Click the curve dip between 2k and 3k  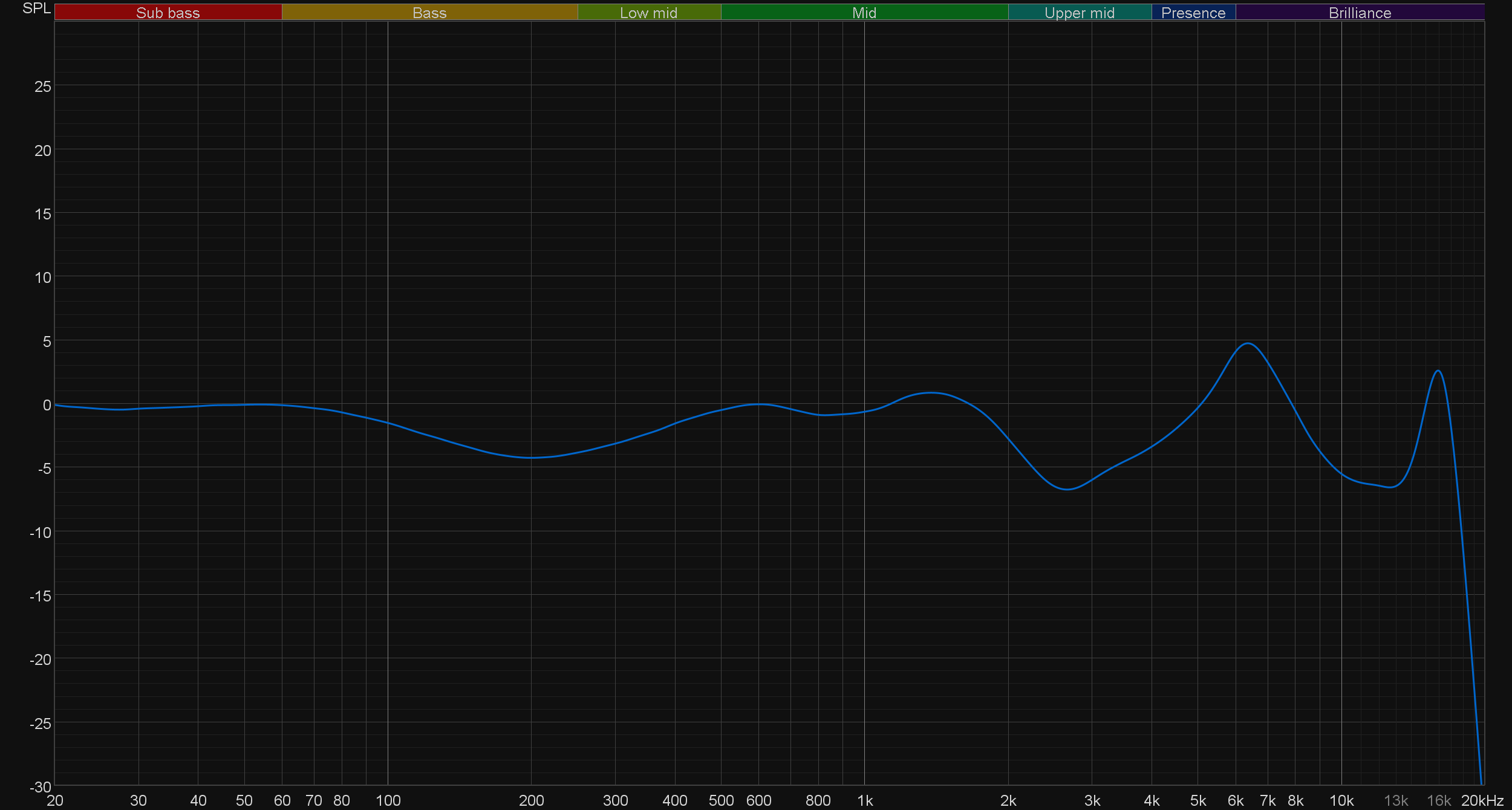[x=1068, y=490]
